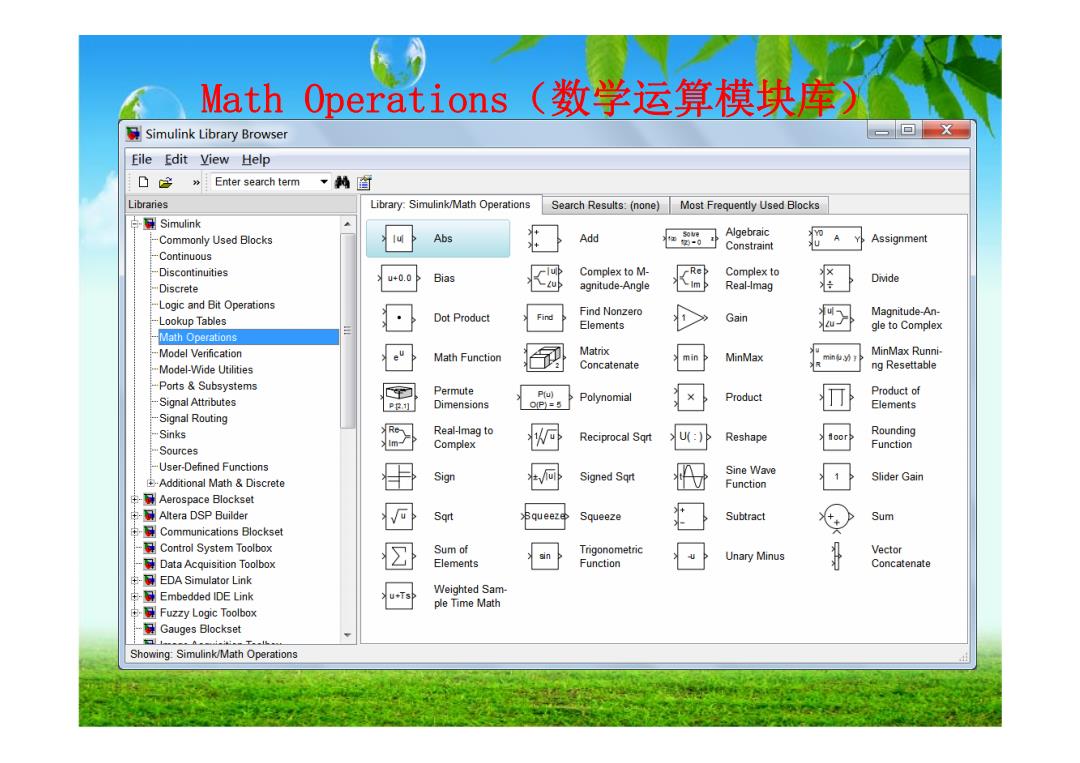Show more toolbar buttons via chevron
The height and width of the screenshot is (763, 1080).
click(196, 182)
